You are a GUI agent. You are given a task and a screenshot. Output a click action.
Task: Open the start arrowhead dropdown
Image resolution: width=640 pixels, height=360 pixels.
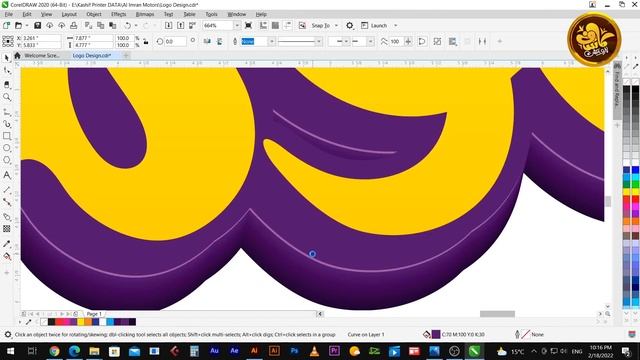(x=346, y=41)
